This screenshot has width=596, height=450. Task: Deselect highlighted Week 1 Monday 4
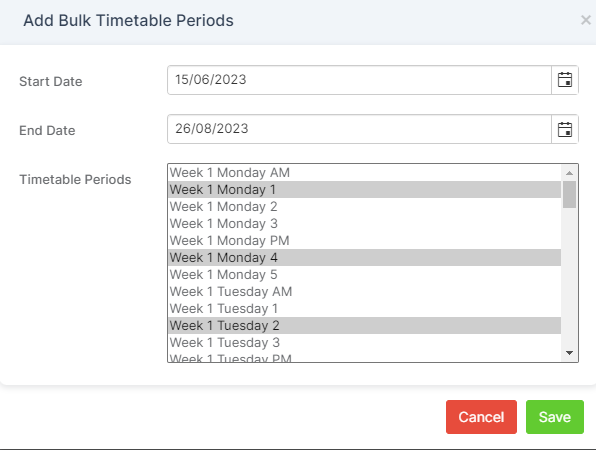(x=364, y=257)
